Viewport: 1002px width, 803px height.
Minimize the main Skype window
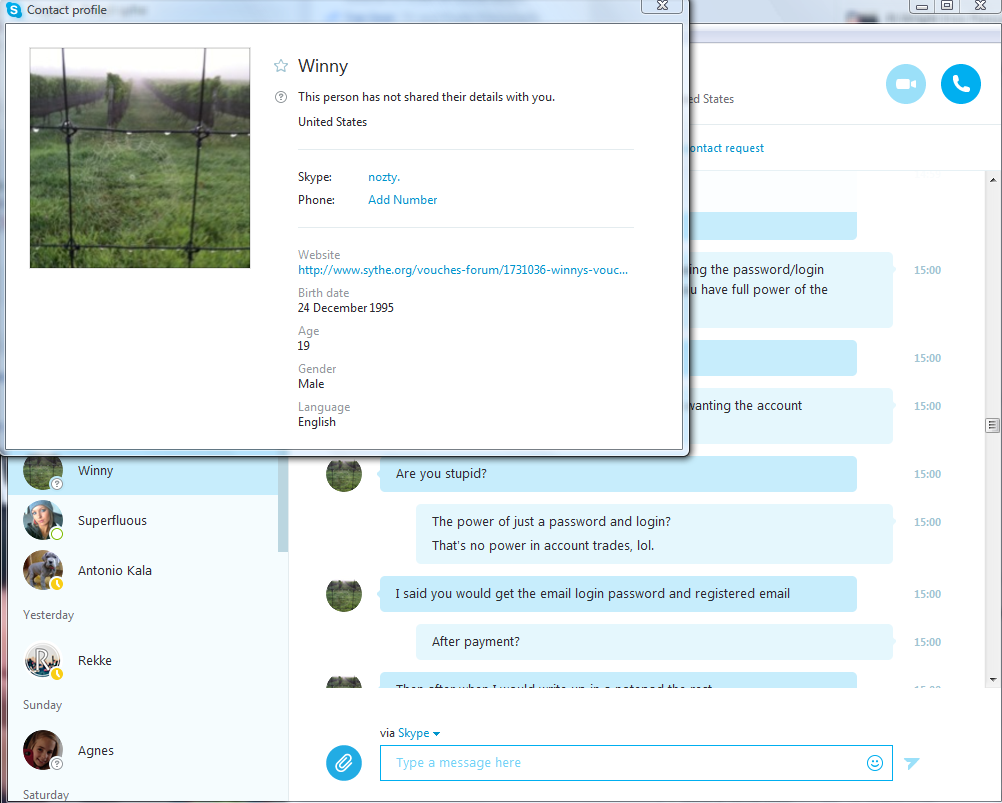[921, 6]
